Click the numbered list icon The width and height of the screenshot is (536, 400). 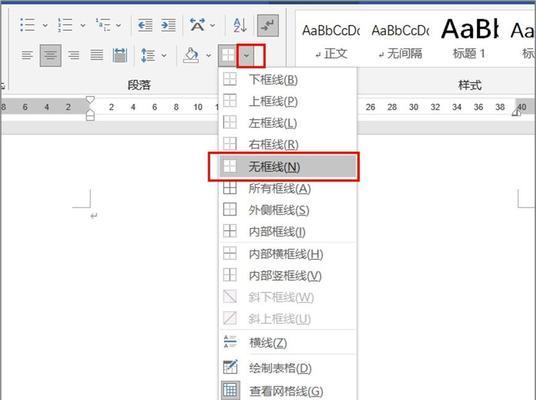[x=65, y=25]
